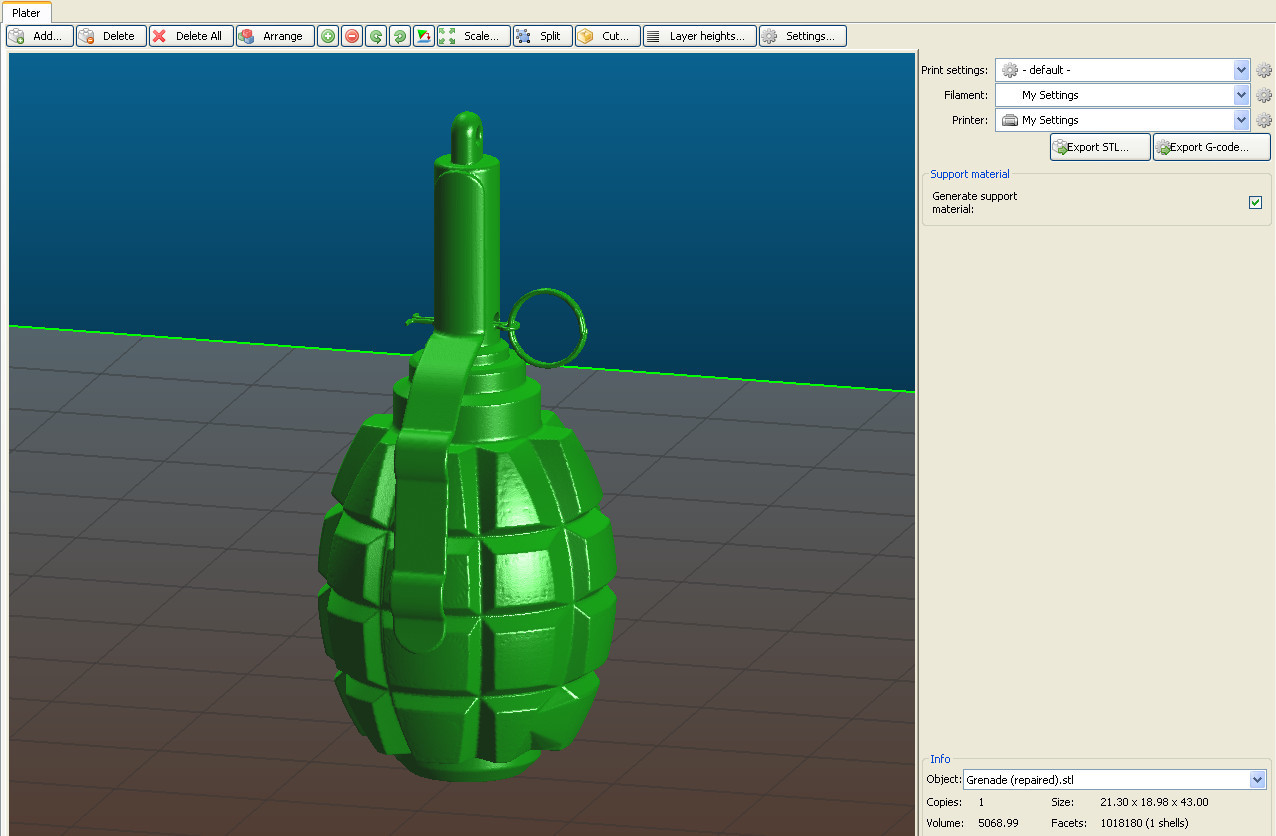This screenshot has width=1276, height=836.
Task: Click the red minus 'fewer copies' icon
Action: [x=352, y=36]
